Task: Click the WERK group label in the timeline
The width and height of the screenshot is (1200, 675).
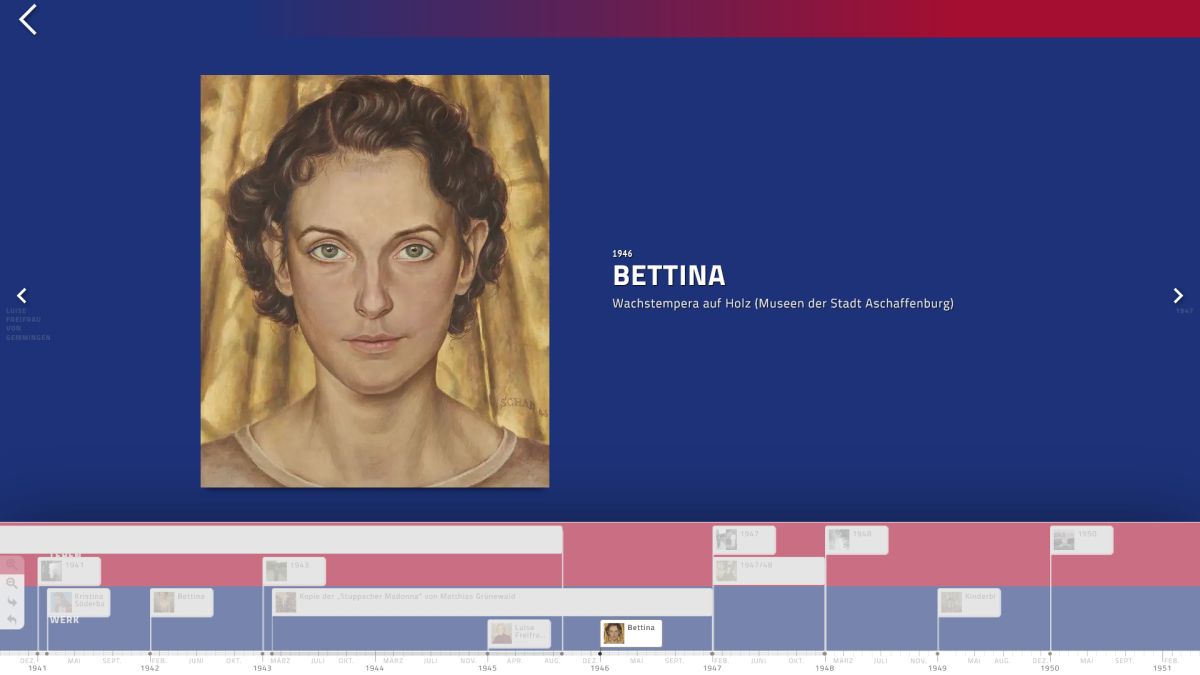Action: click(x=64, y=620)
